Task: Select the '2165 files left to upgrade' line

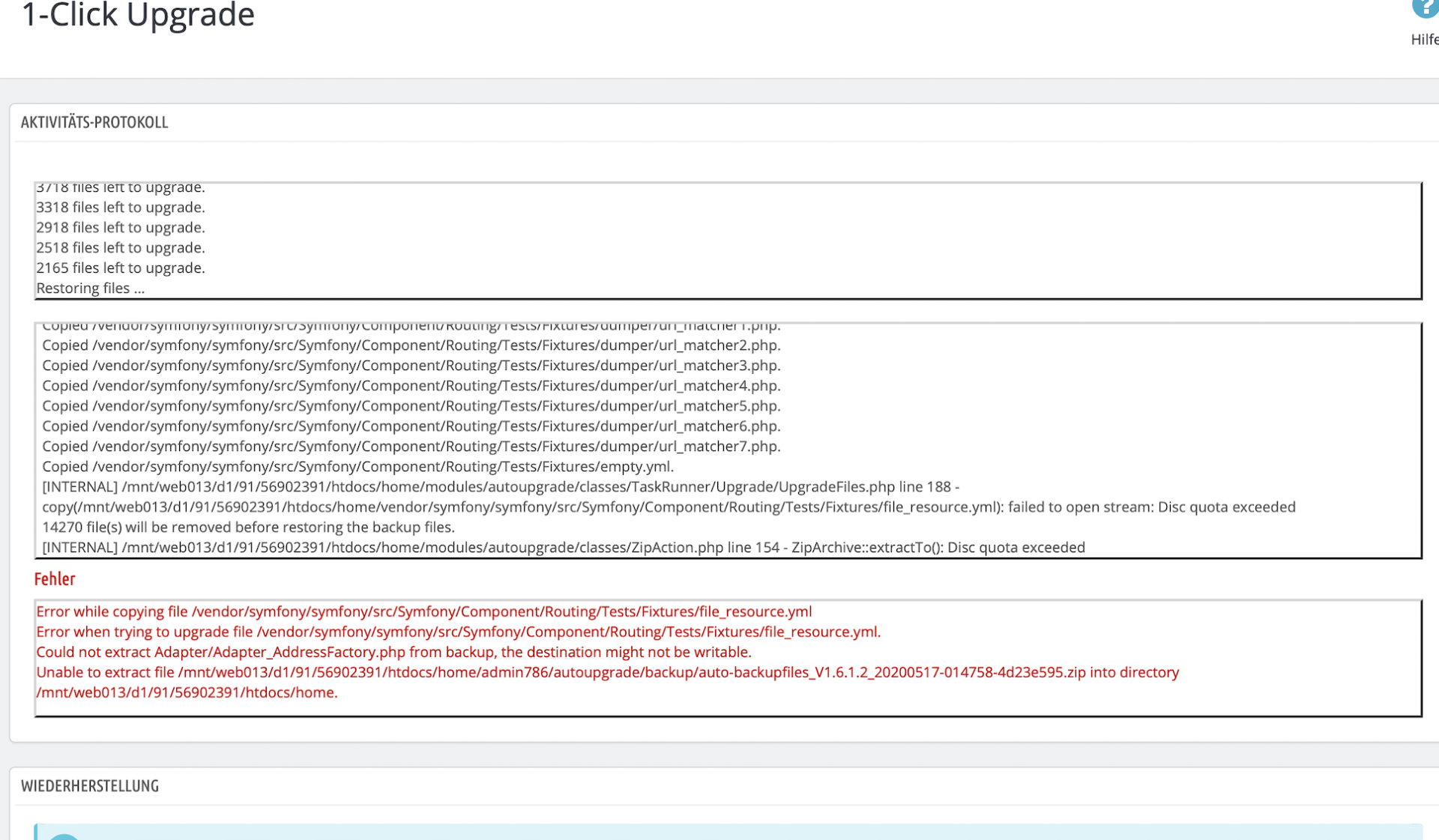Action: 121,268
